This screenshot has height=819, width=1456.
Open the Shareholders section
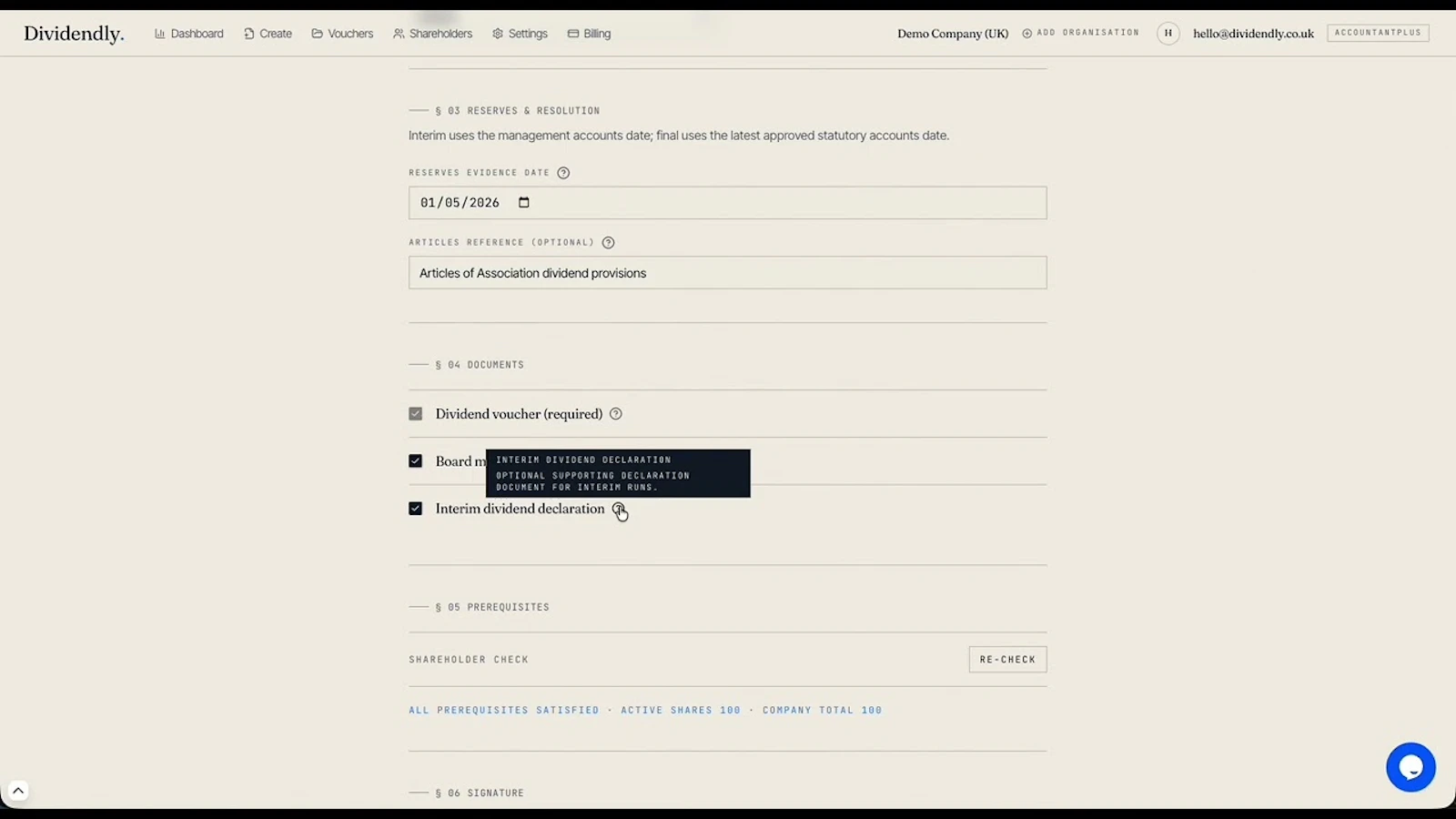pos(433,34)
